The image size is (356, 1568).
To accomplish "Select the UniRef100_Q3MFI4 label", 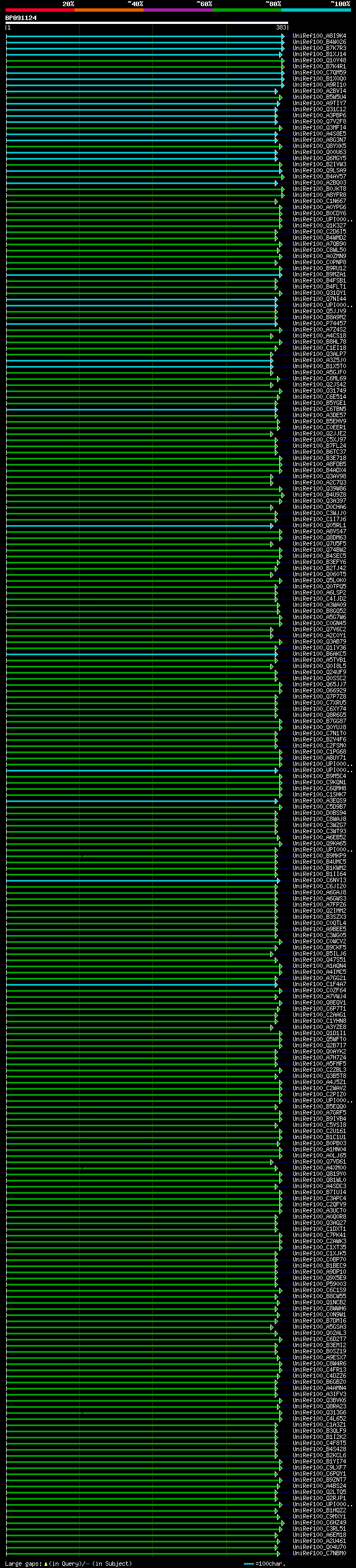I will (x=319, y=128).
